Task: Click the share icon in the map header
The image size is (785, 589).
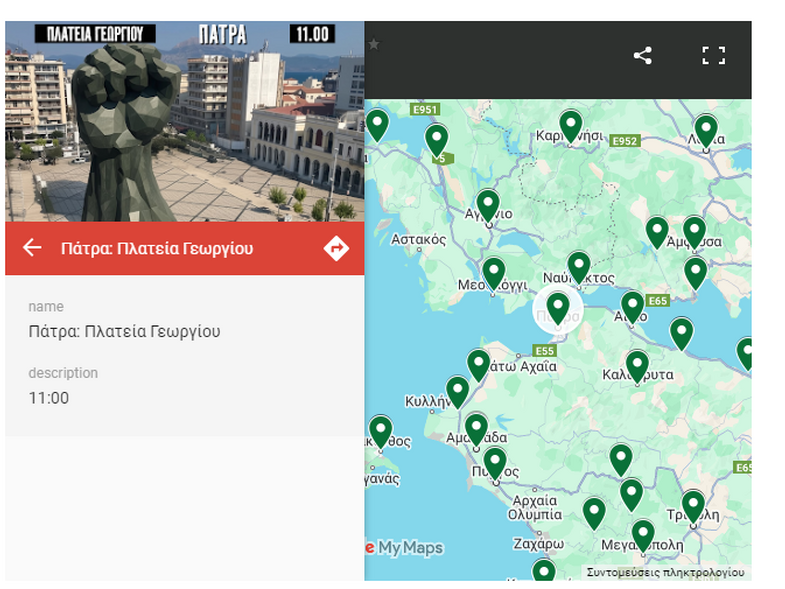Action: pyautogui.click(x=643, y=56)
